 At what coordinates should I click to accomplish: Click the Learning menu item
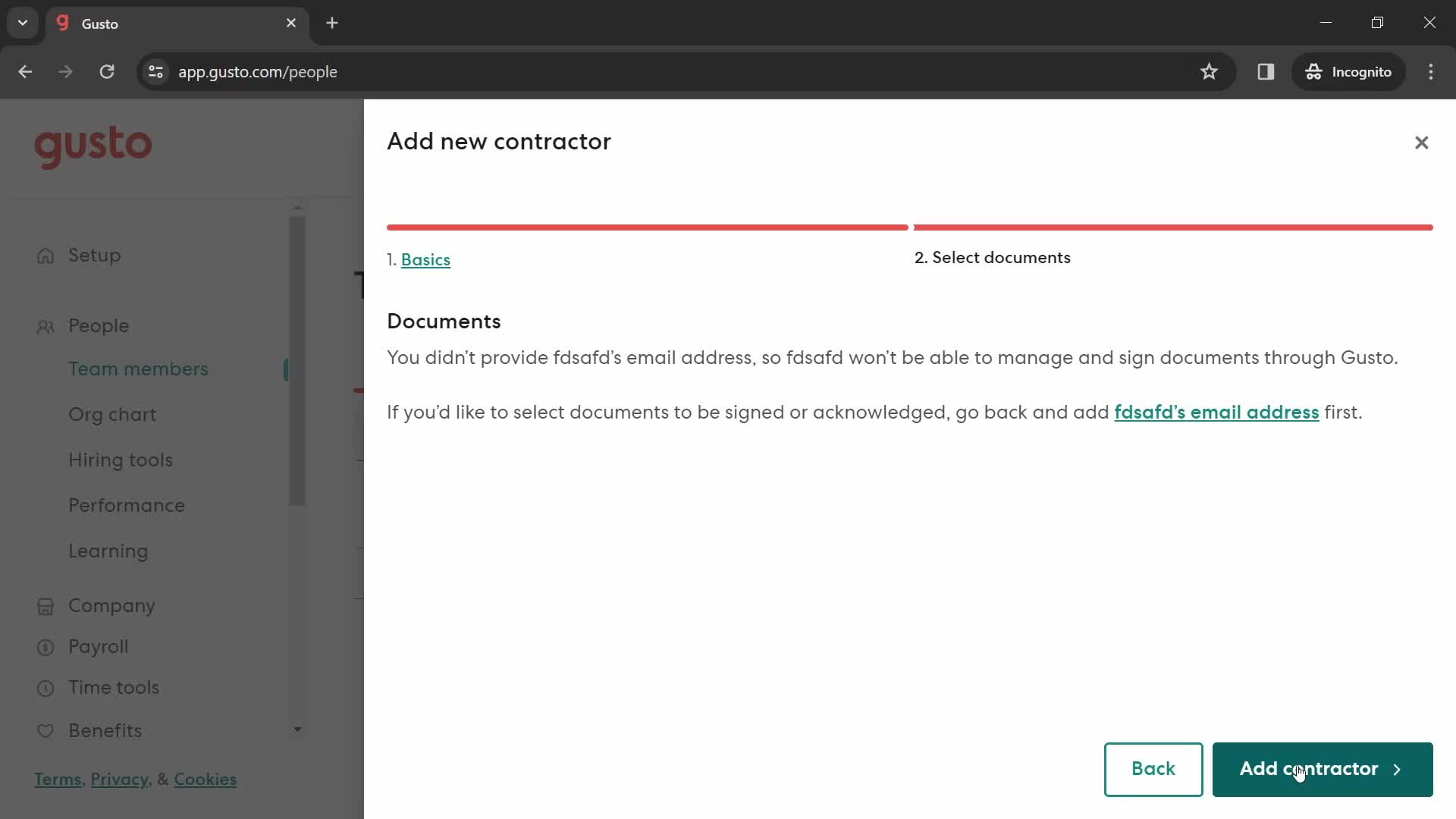[108, 551]
